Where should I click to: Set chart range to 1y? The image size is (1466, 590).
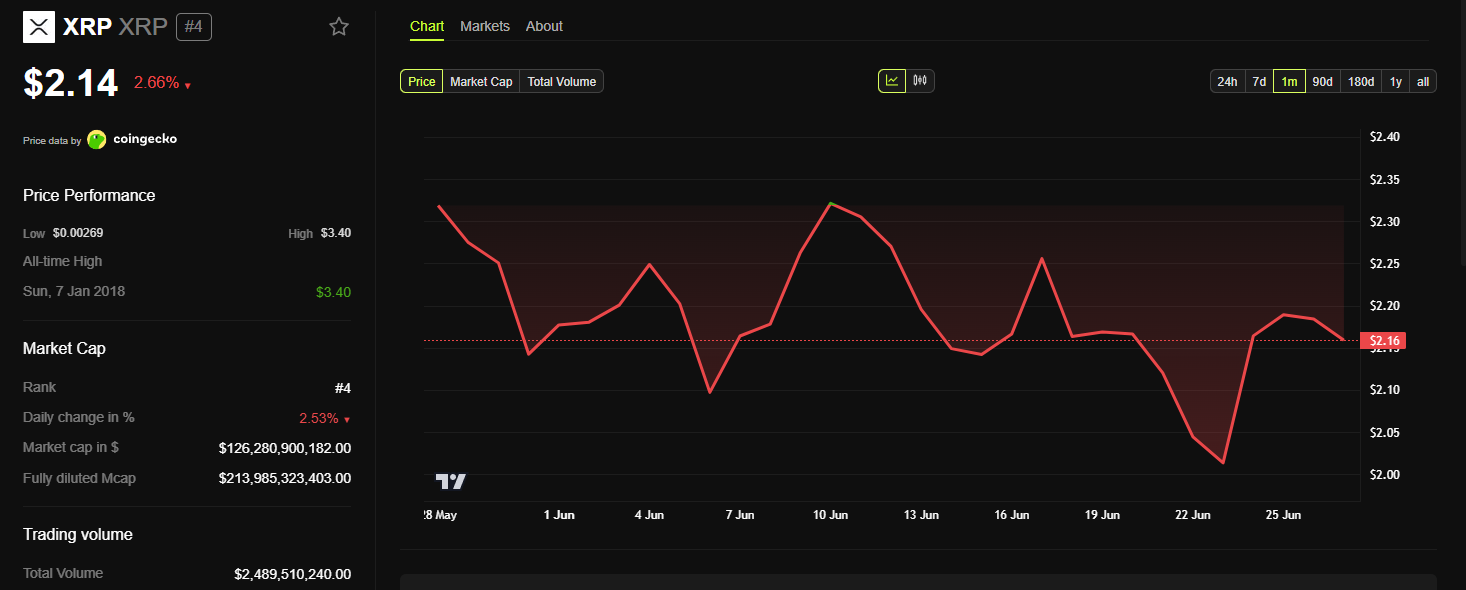[1396, 82]
